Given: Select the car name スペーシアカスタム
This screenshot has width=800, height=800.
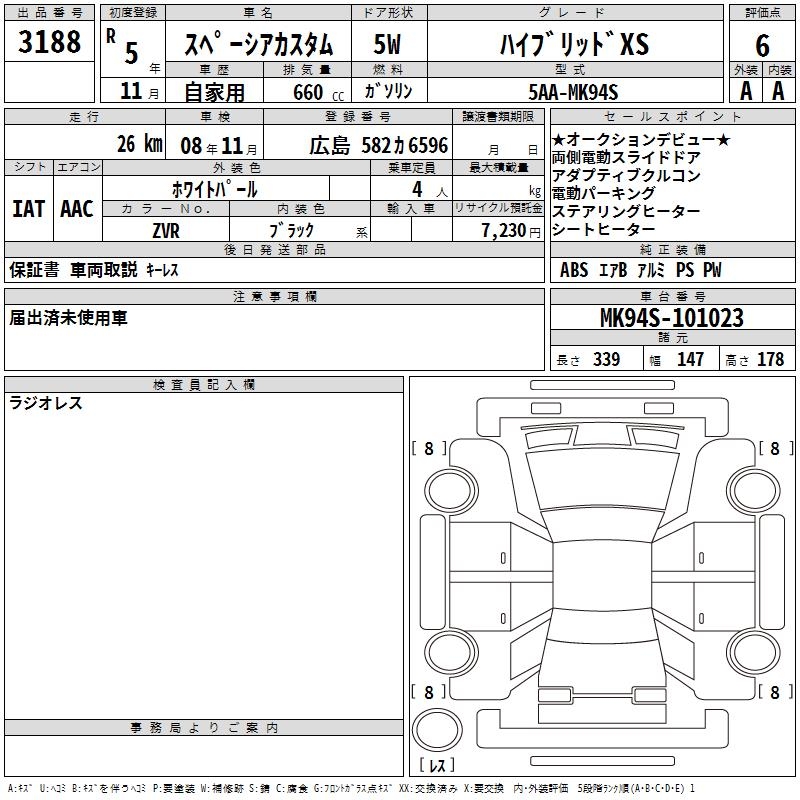Looking at the screenshot, I should pyautogui.click(x=259, y=43).
